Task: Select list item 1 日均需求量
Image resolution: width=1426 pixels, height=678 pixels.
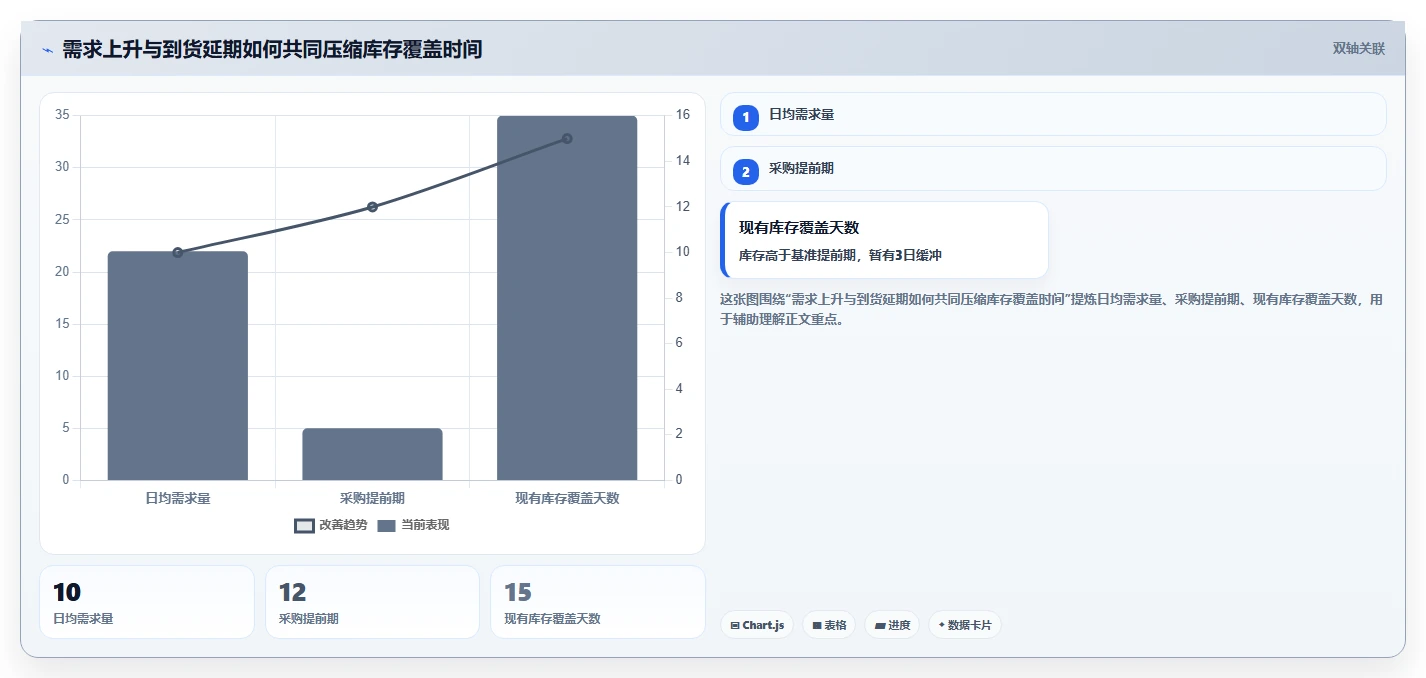Action: (1053, 114)
